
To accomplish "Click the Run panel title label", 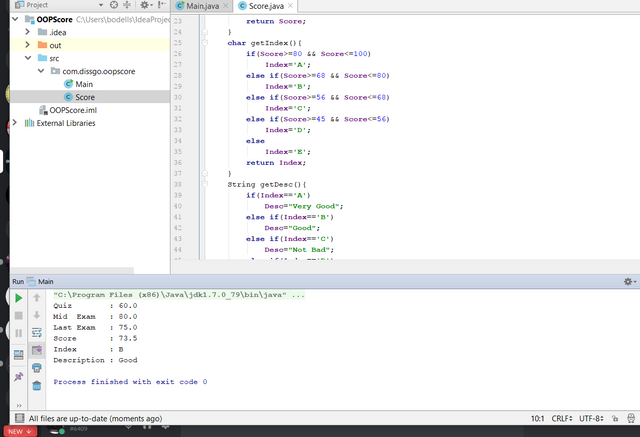I will click(18, 282).
